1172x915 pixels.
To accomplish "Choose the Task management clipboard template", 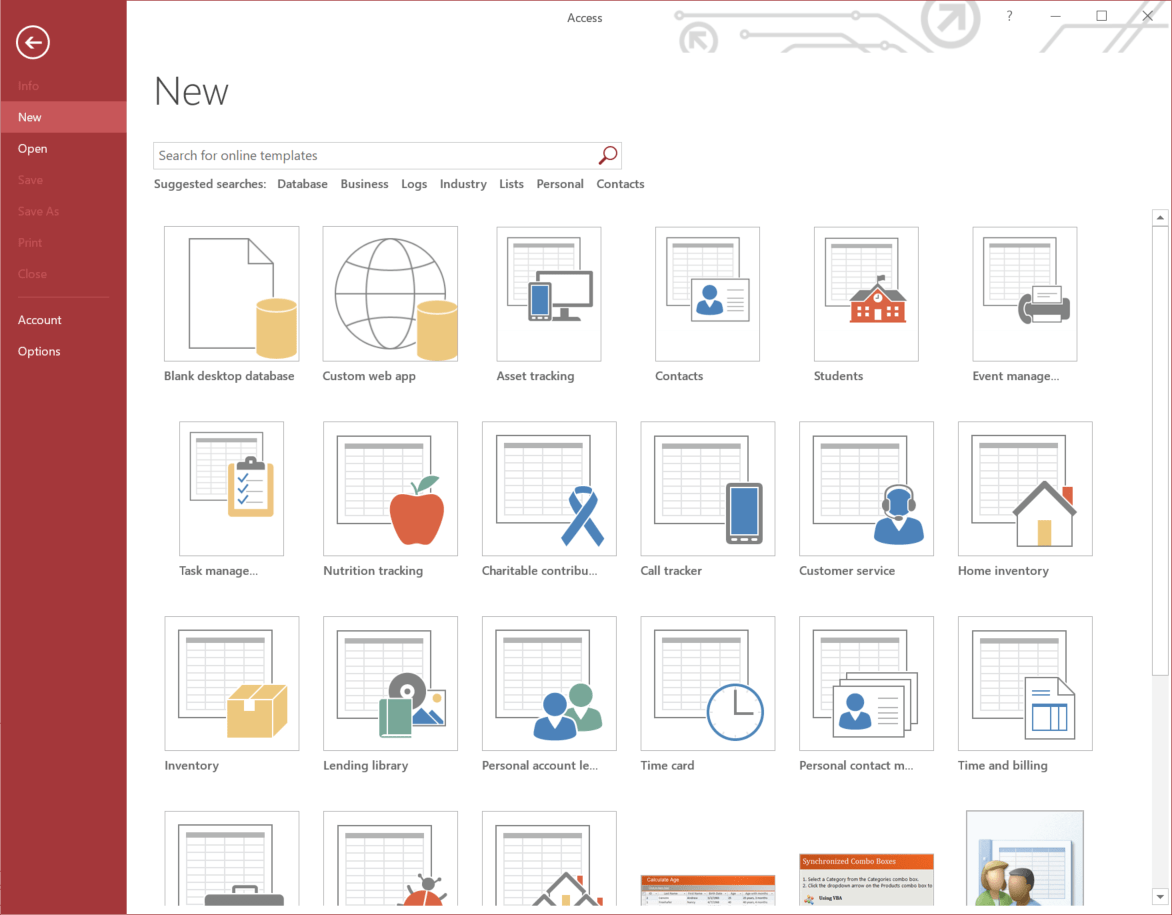I will tap(232, 489).
